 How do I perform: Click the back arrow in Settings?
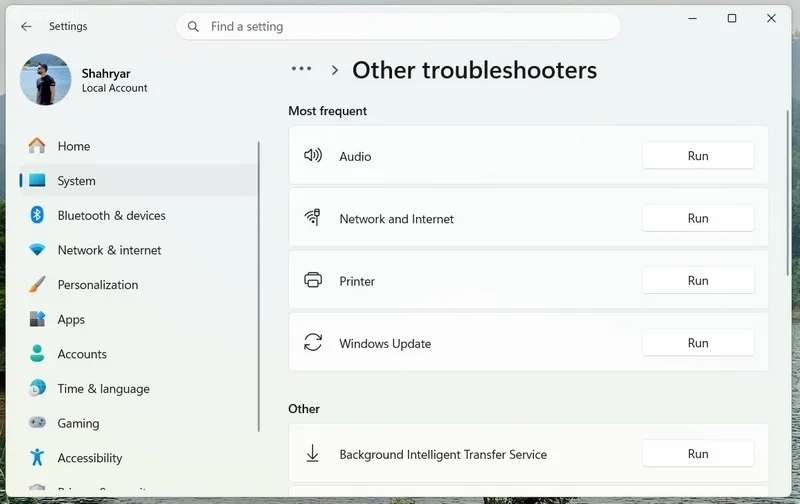(27, 27)
